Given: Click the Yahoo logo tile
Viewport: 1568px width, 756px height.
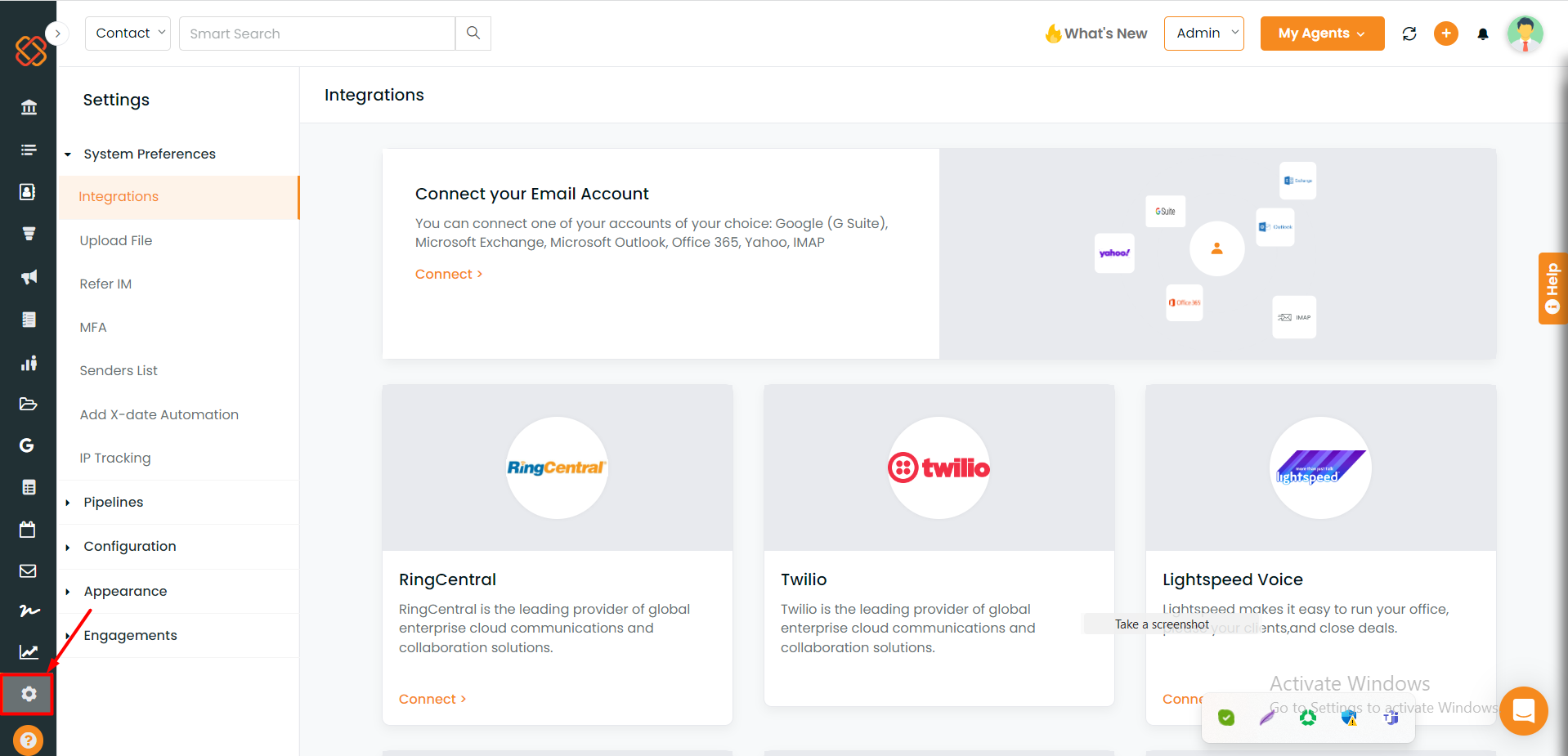Looking at the screenshot, I should (x=1114, y=253).
